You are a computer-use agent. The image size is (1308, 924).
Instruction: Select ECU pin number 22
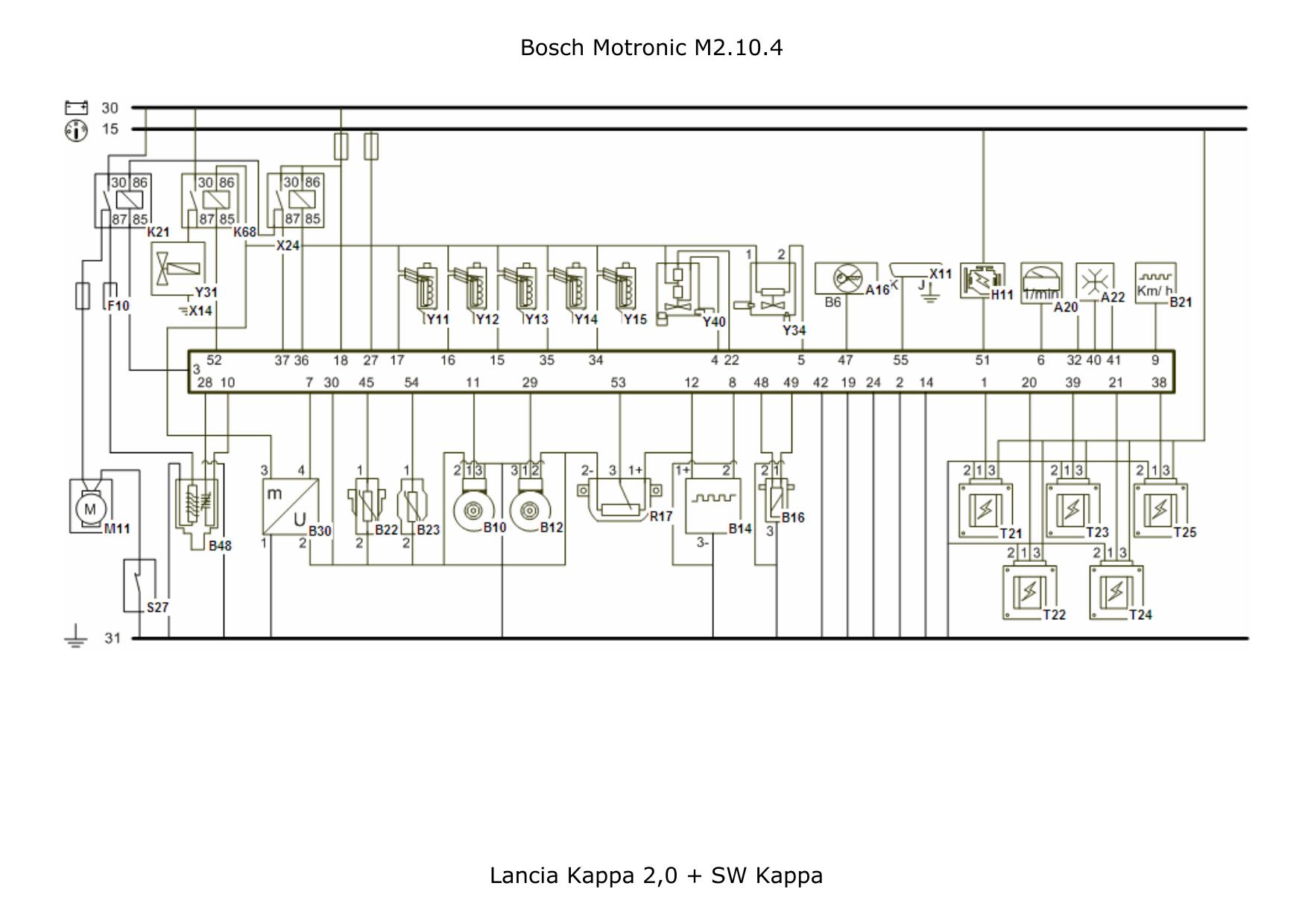[x=732, y=360]
